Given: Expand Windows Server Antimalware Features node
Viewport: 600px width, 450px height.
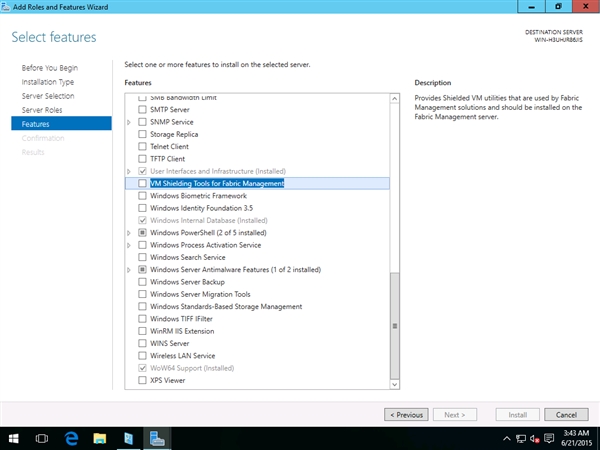Looking at the screenshot, I should 129,270.
